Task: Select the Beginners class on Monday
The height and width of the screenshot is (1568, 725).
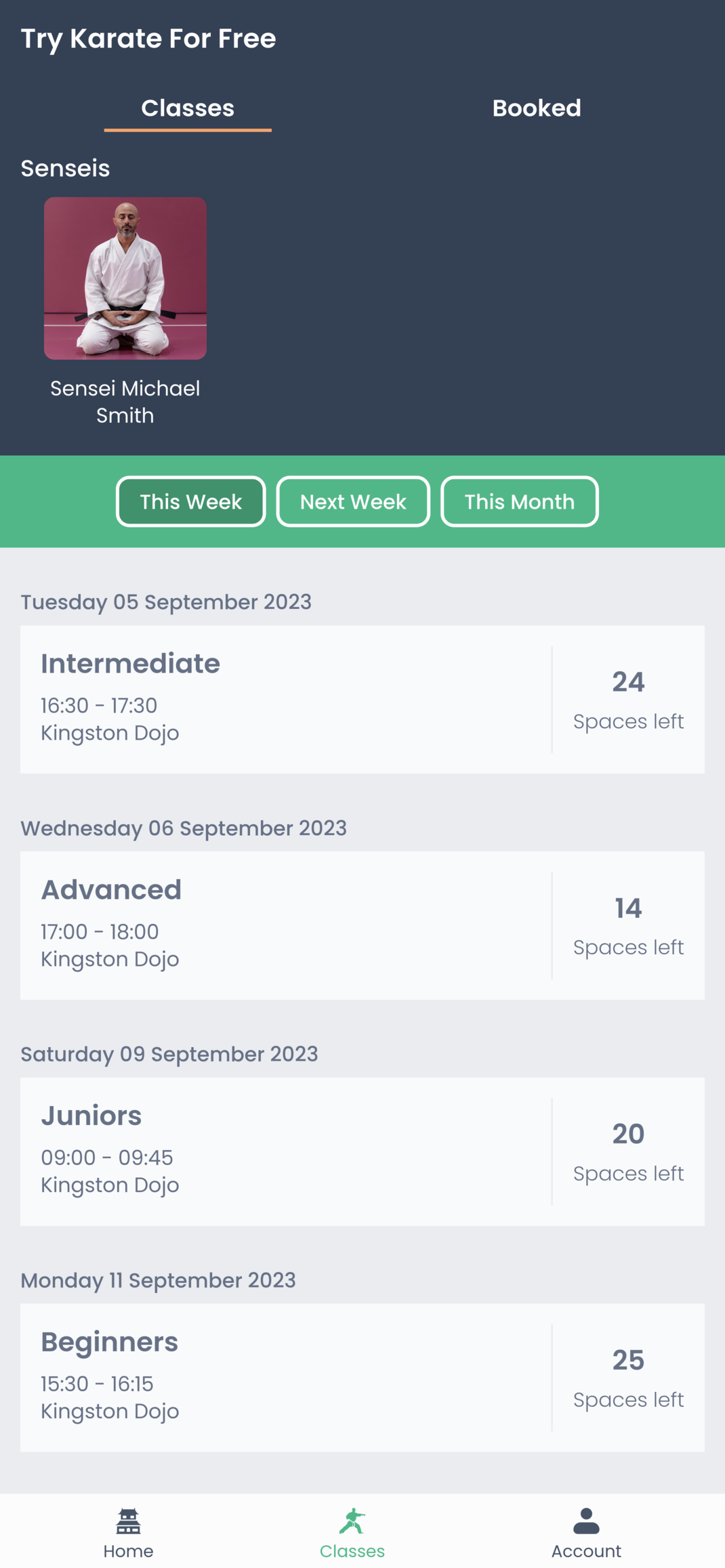Action: [x=285, y=1378]
